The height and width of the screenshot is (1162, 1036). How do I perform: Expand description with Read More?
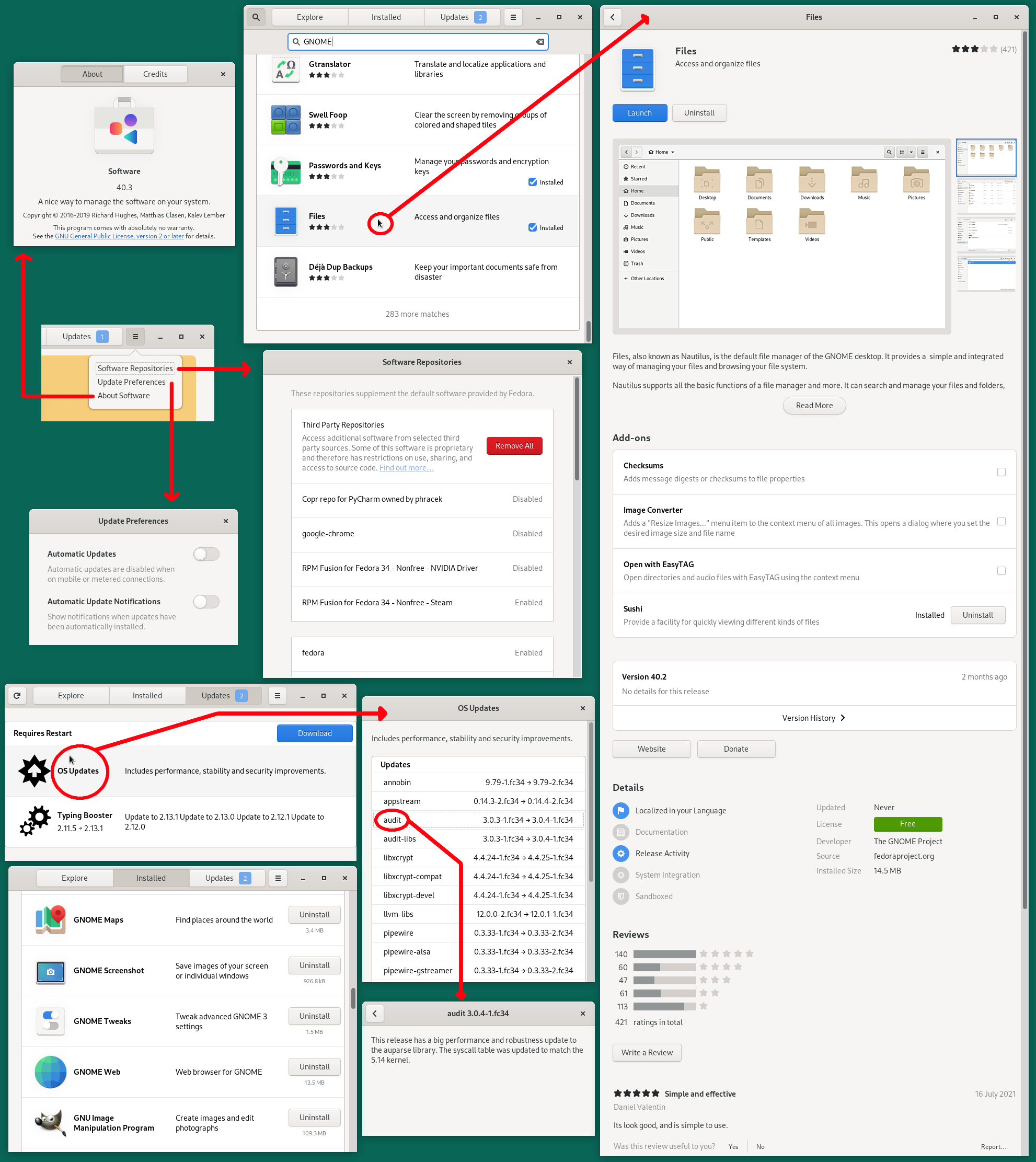click(x=813, y=405)
